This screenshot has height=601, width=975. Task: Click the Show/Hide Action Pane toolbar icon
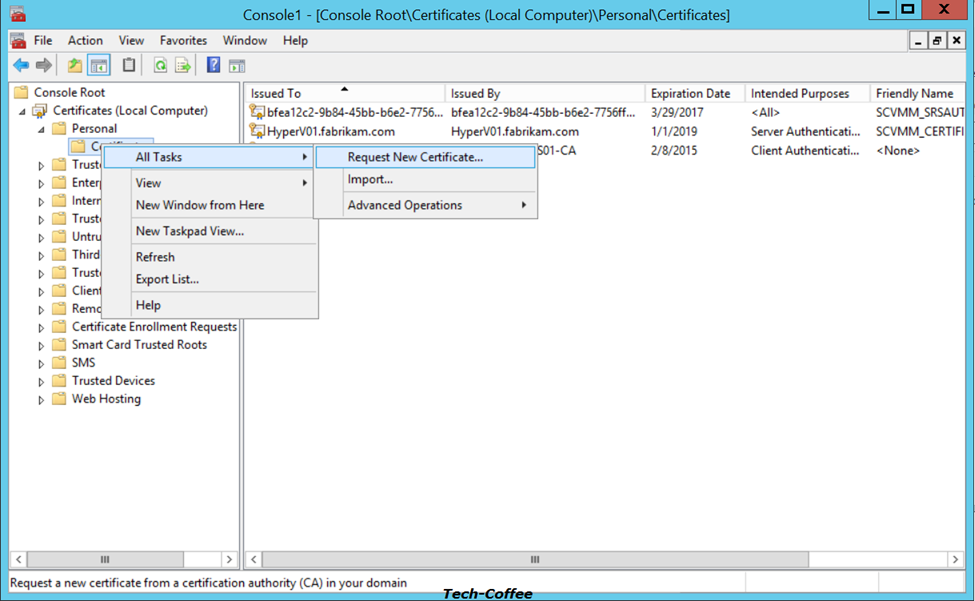point(237,66)
